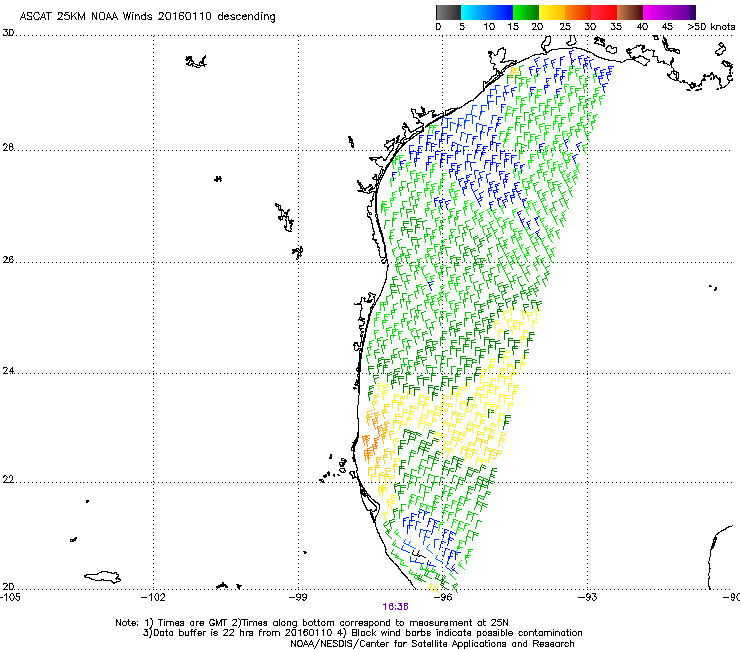This screenshot has width=740, height=650.
Task: Click the latitude label '28'
Action: 8,148
